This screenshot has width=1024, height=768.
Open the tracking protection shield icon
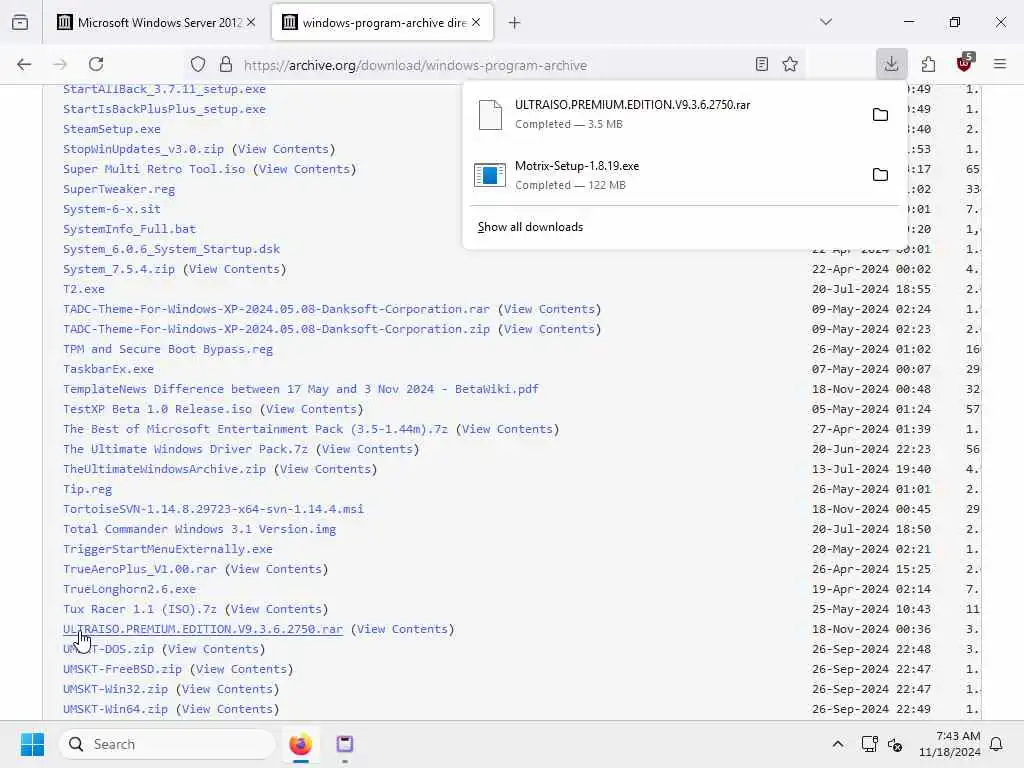[198, 64]
